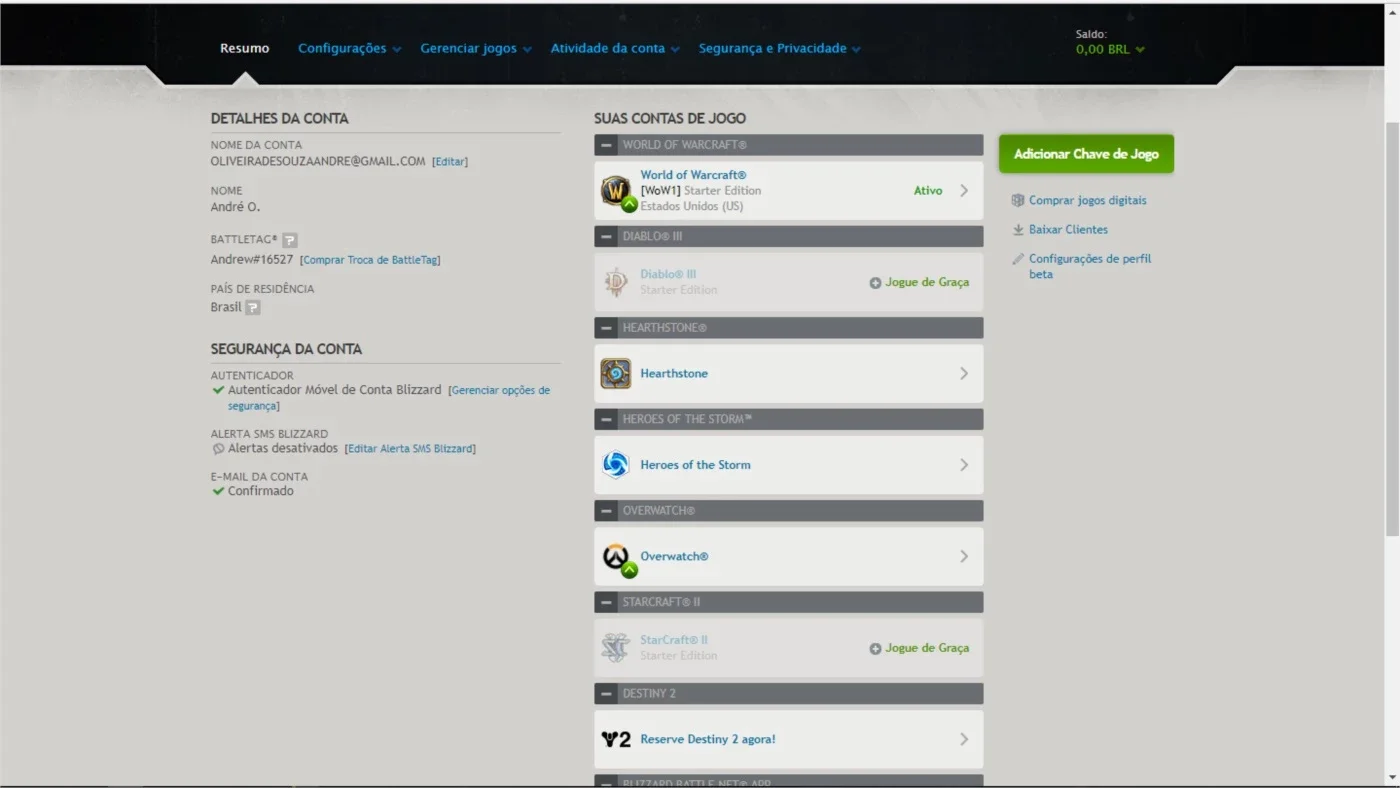
Task: Click Jogue de Graça for Diablo III
Action: pyautogui.click(x=927, y=283)
